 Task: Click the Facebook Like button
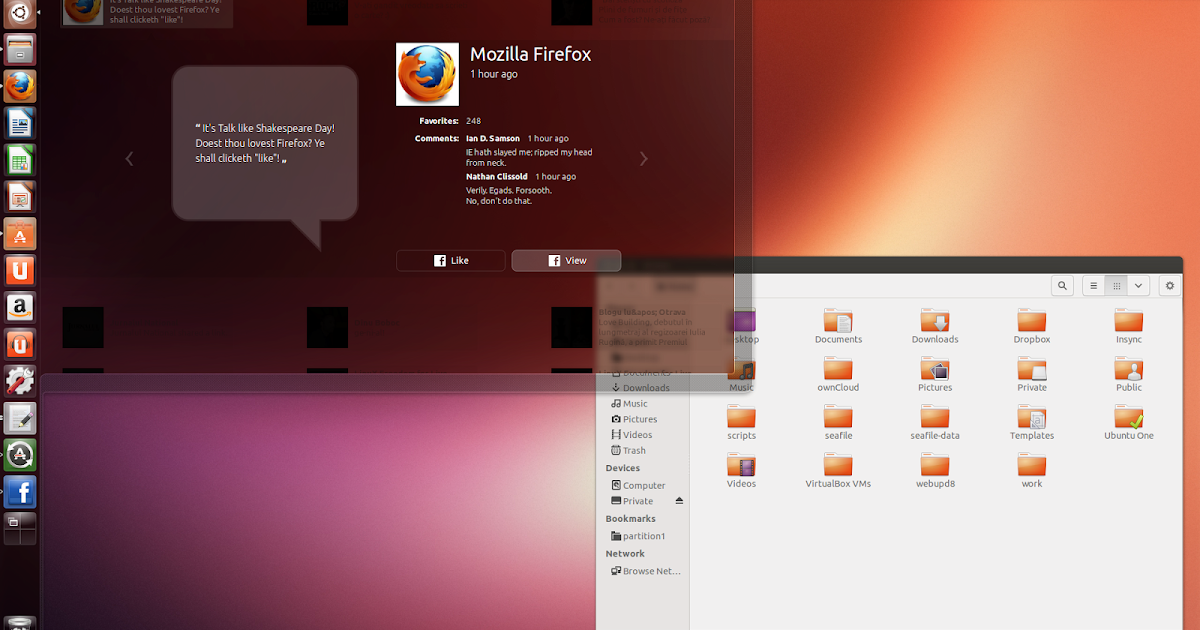pos(450,260)
